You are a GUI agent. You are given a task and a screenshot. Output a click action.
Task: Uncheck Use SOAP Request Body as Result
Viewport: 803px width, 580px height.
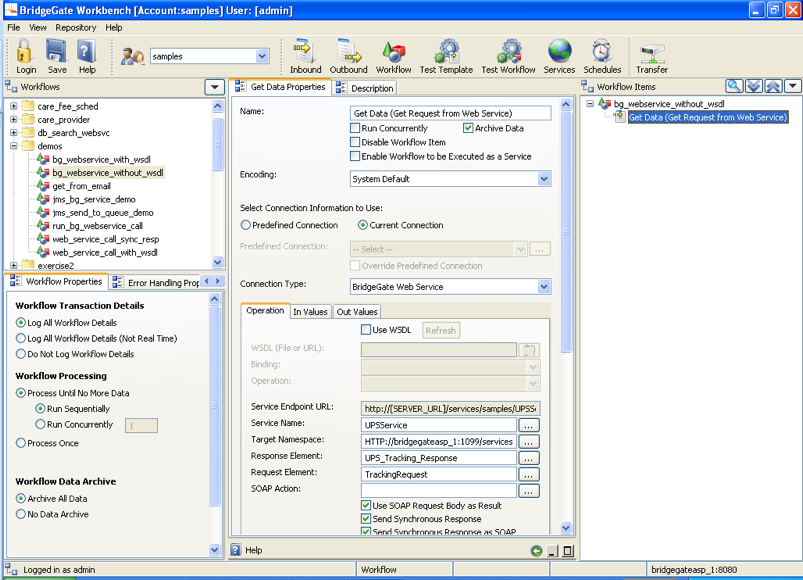[366, 505]
